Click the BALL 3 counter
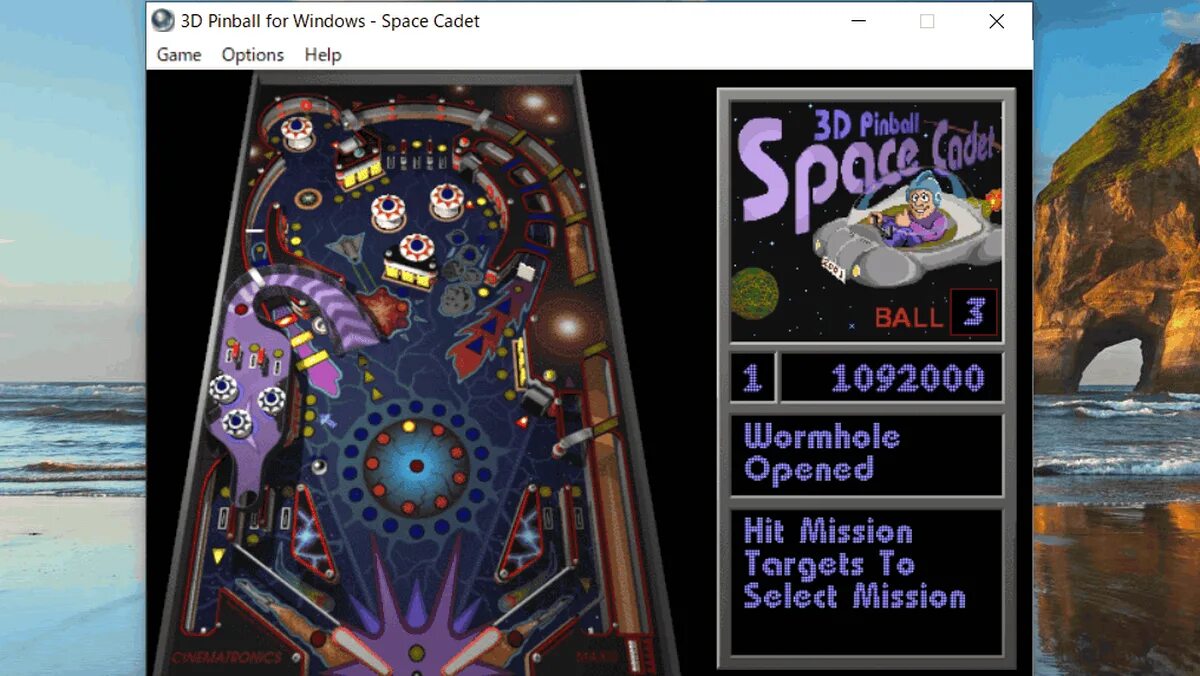The image size is (1200, 676). tap(935, 315)
